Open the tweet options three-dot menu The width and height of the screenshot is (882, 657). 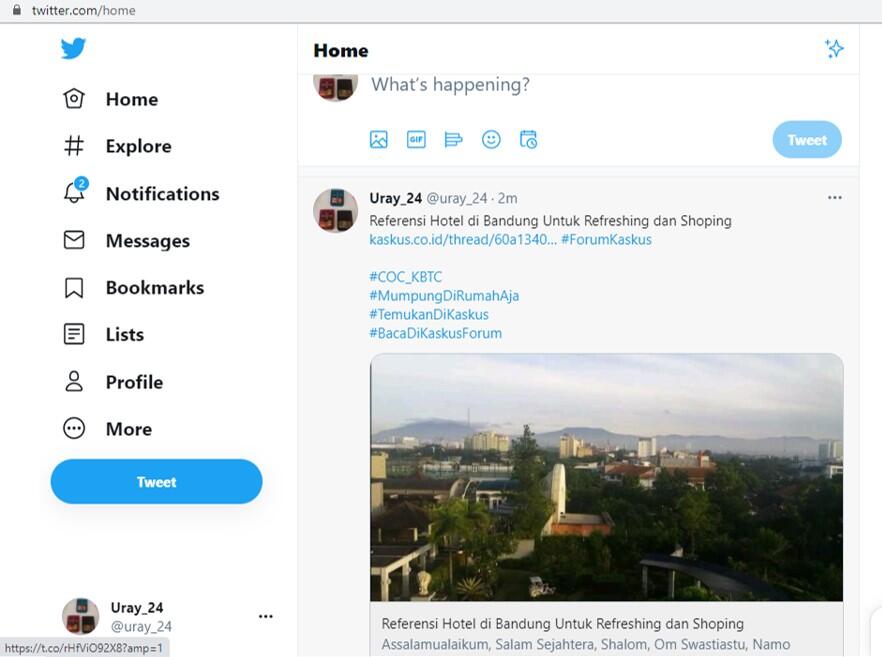click(x=835, y=198)
